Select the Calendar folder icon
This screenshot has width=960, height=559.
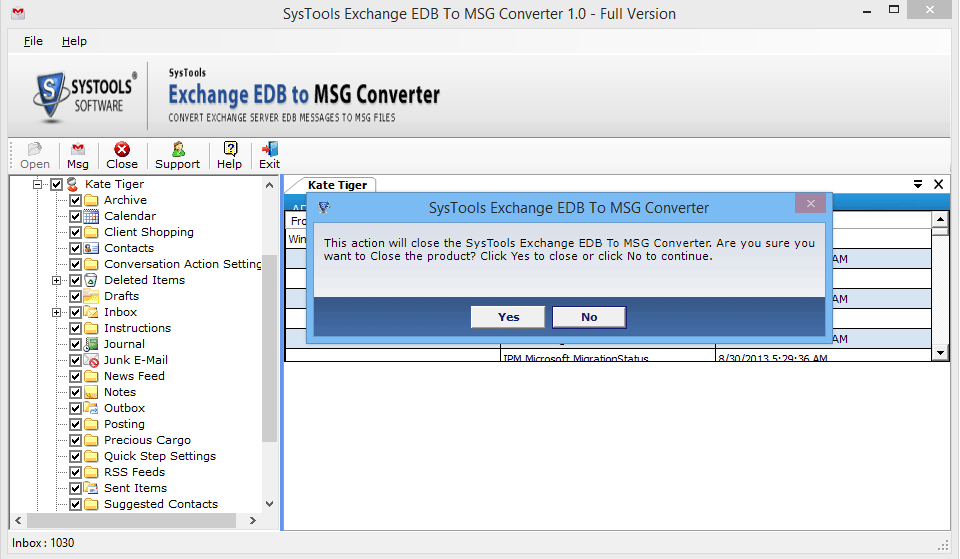click(91, 216)
